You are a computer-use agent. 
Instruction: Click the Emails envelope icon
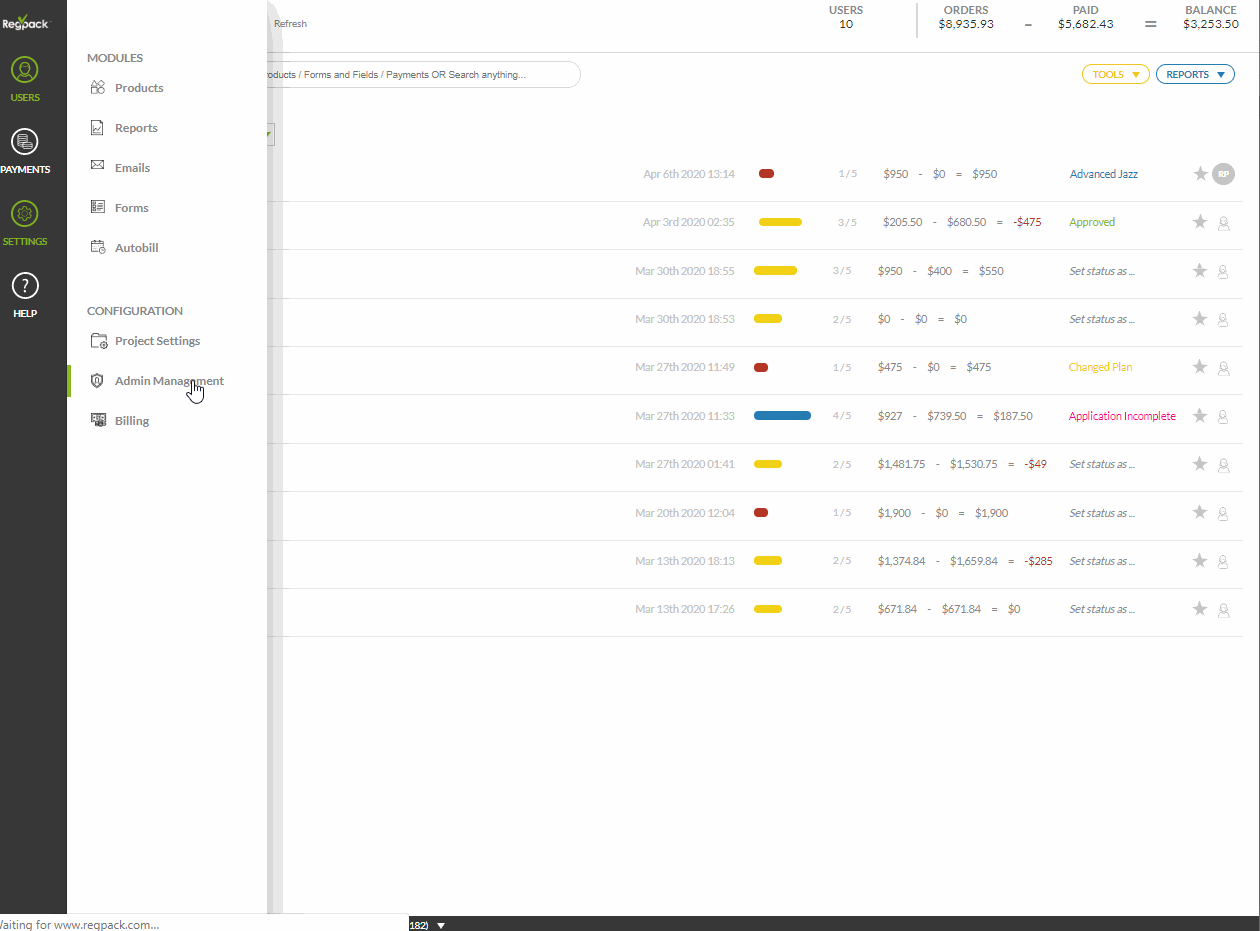pyautogui.click(x=98, y=167)
